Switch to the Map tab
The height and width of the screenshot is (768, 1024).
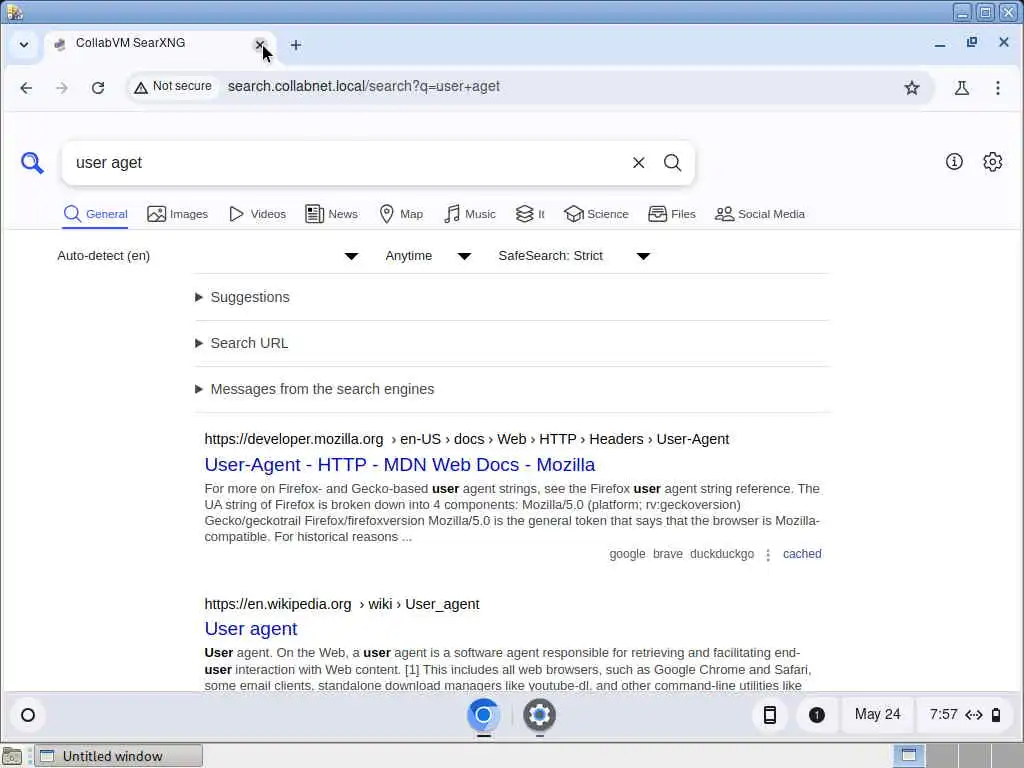[x=401, y=214]
